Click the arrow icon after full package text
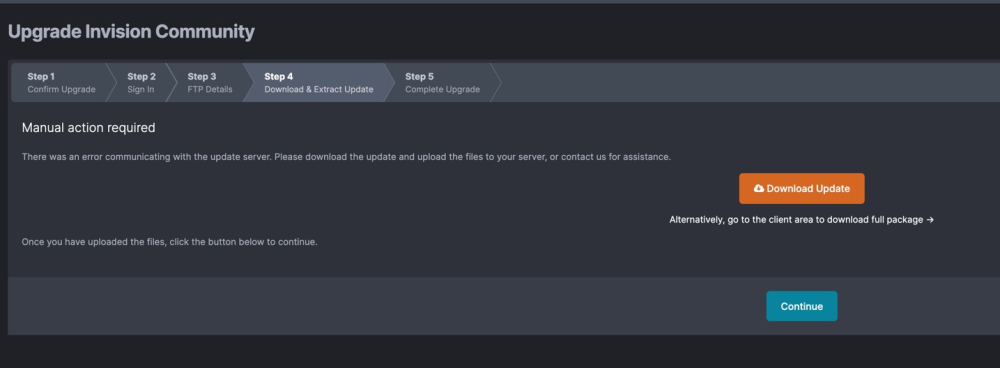Screen dimensions: 1000x368 tap(930, 219)
